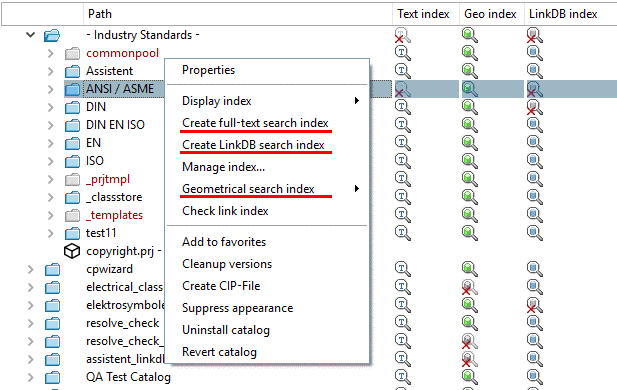Click the Geo index icon for ISO row
The width and height of the screenshot is (617, 390).
click(x=469, y=161)
